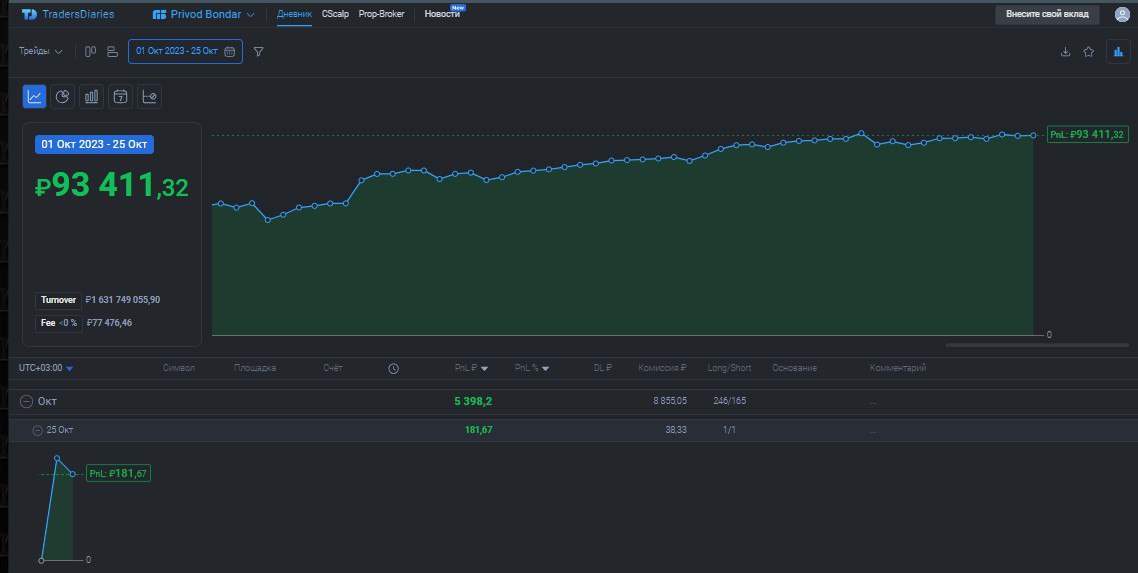Click the Long/Short column header
The image size is (1138, 573).
click(x=729, y=368)
